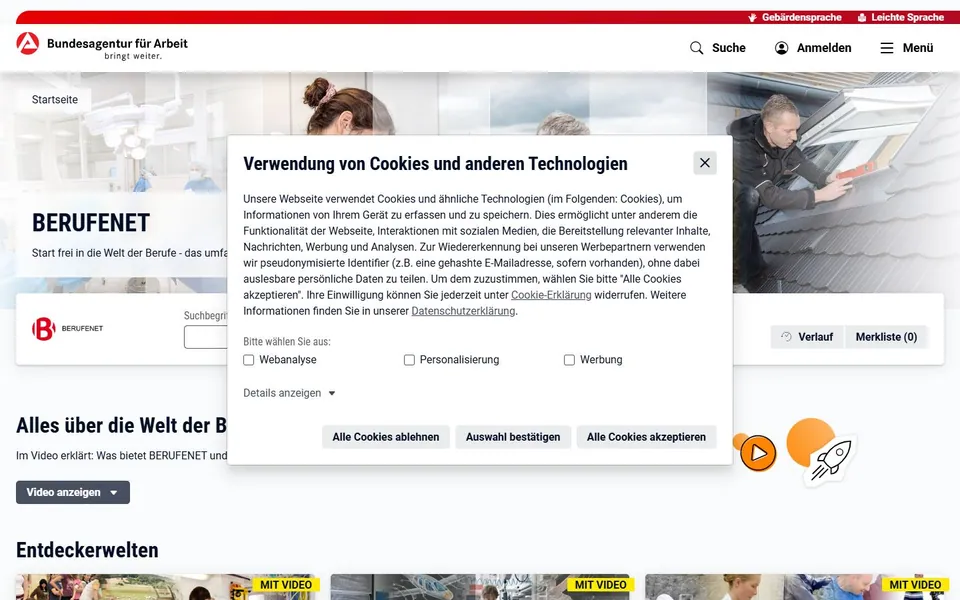Image resolution: width=960 pixels, height=600 pixels.
Task: Click Alle Cookies ablehnen
Action: (x=386, y=437)
